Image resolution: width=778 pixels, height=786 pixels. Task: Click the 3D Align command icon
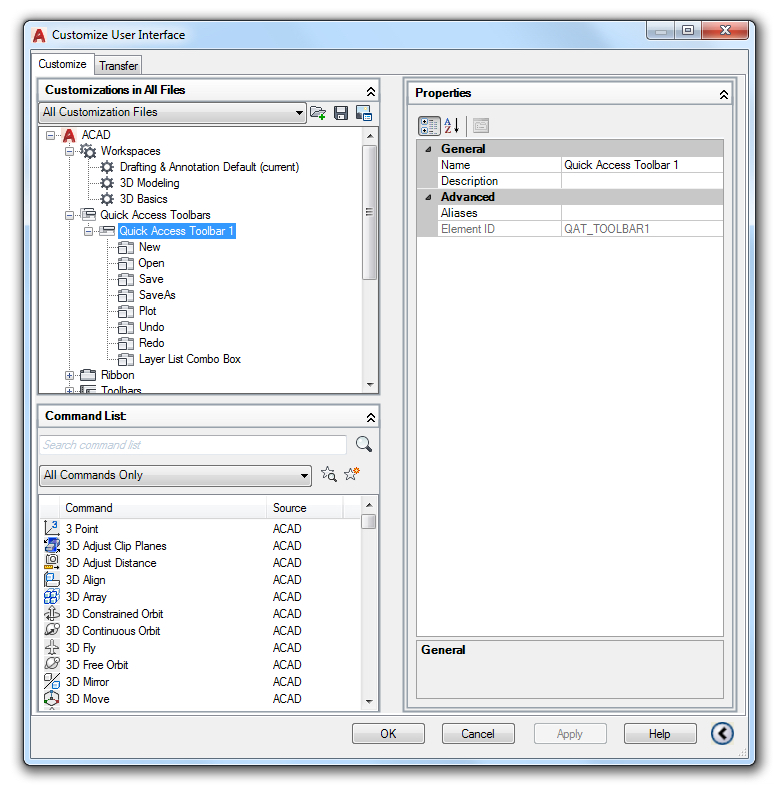pos(52,579)
